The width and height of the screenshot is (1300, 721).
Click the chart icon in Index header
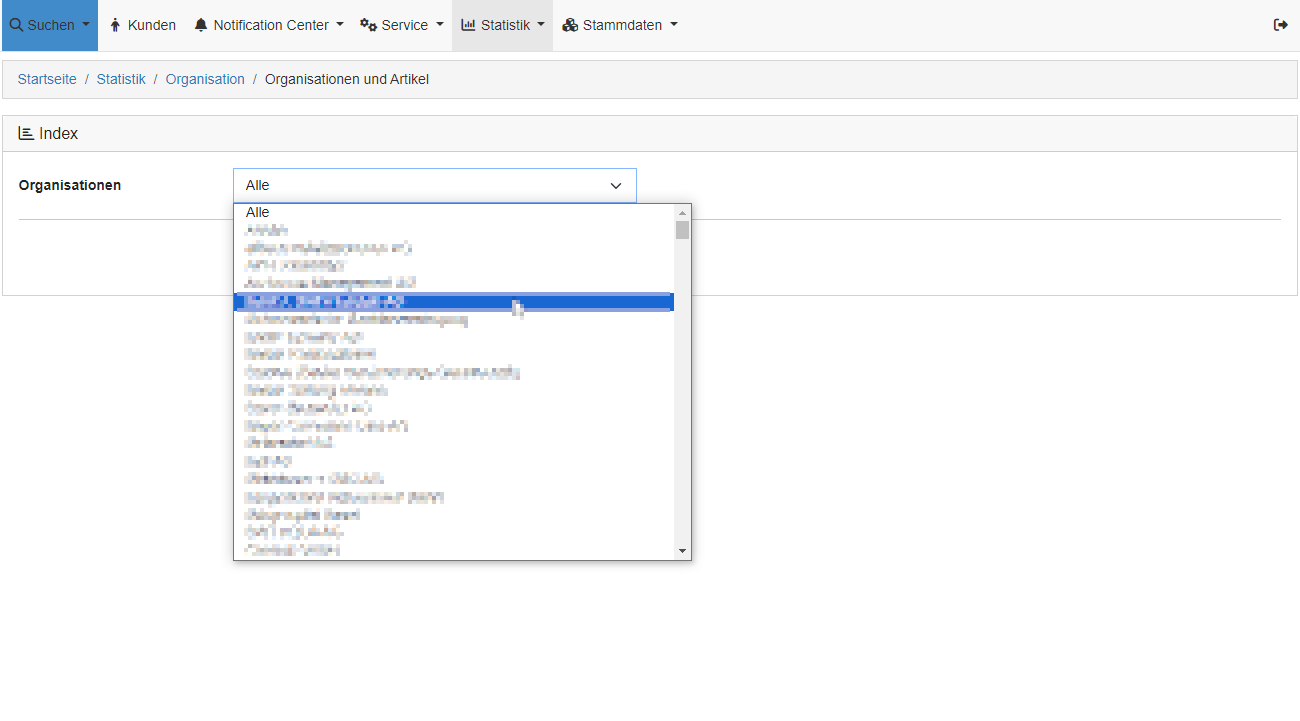tap(26, 133)
